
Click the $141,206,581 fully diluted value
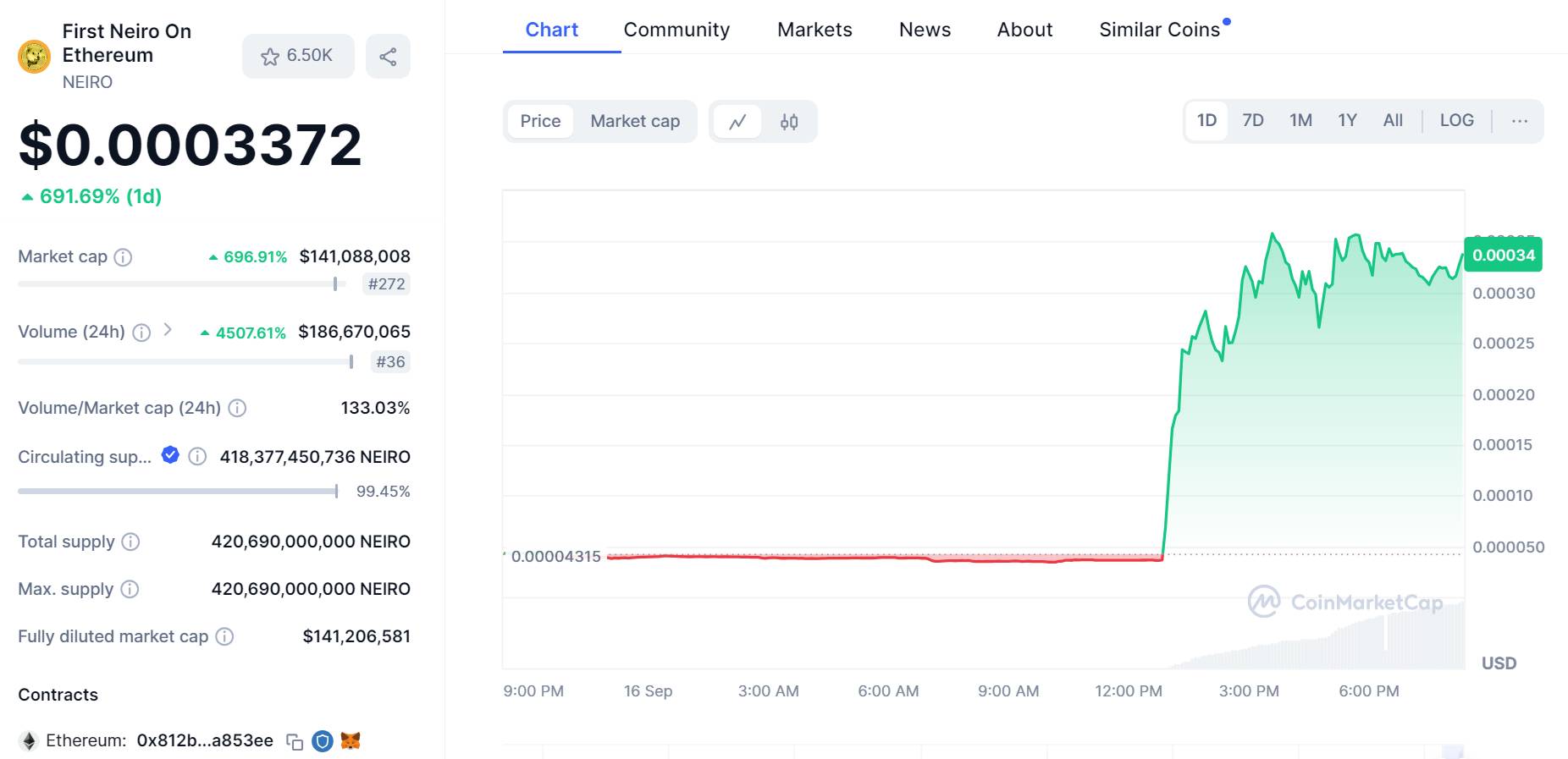point(356,636)
